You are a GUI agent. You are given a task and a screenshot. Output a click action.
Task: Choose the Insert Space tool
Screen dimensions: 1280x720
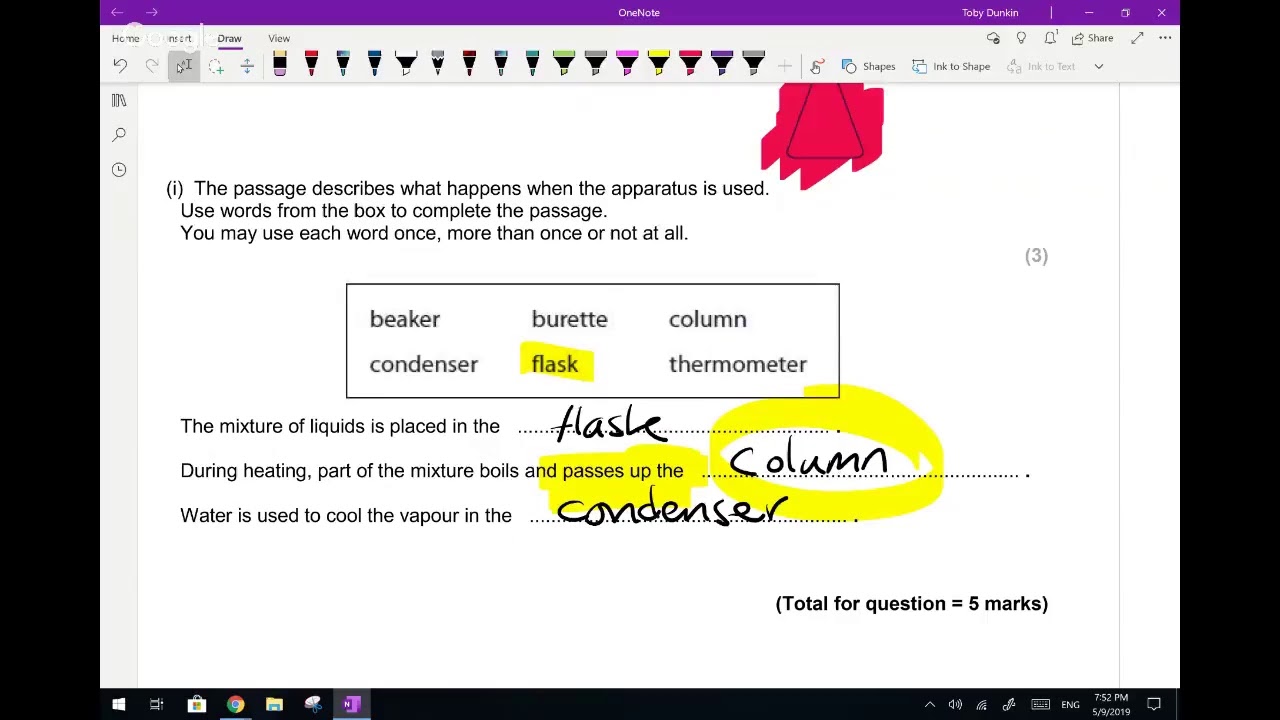247,66
